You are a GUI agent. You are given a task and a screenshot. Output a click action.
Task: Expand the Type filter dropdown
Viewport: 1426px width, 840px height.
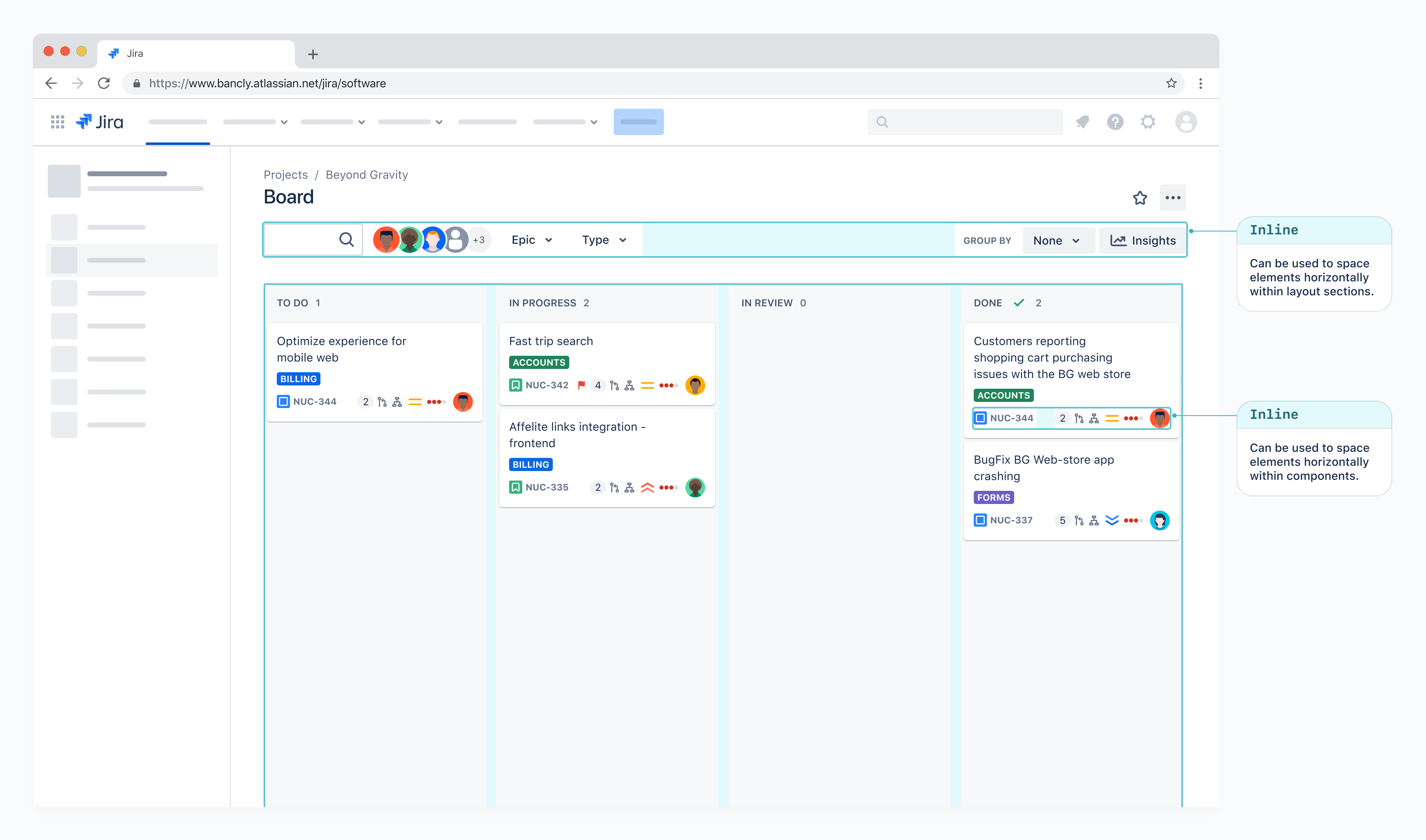pos(603,240)
